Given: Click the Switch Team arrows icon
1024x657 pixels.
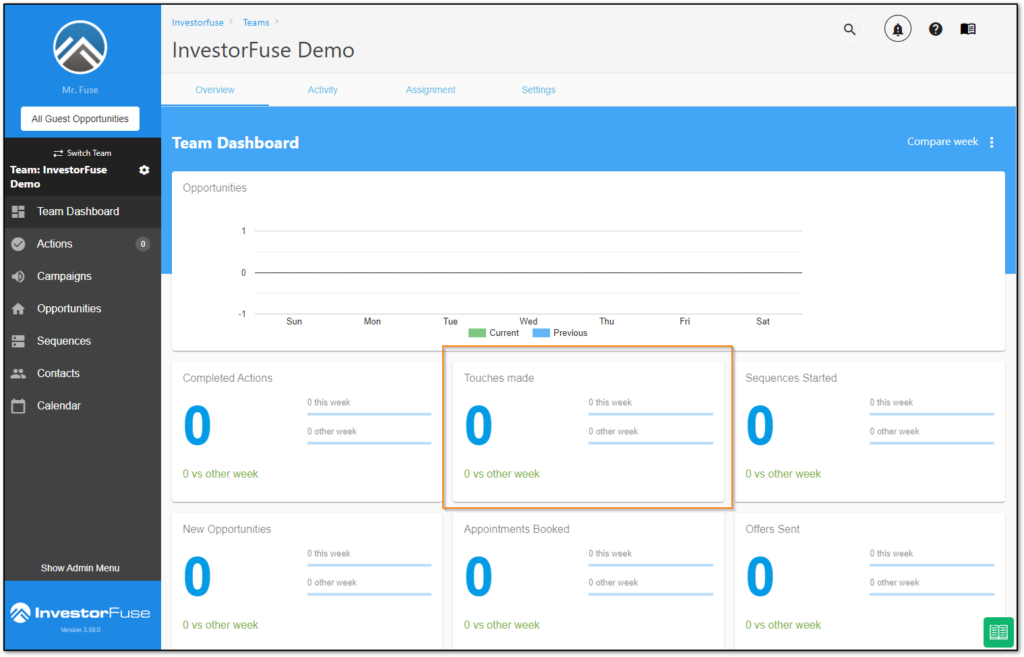Looking at the screenshot, I should click(x=58, y=153).
